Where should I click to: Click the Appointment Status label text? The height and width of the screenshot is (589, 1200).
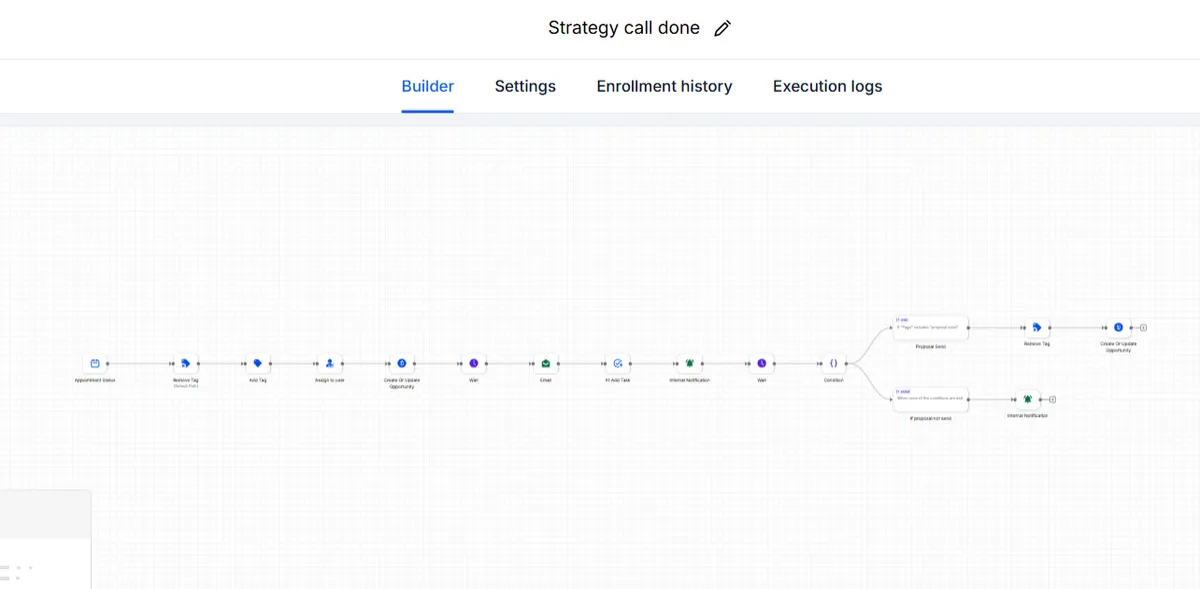95,380
